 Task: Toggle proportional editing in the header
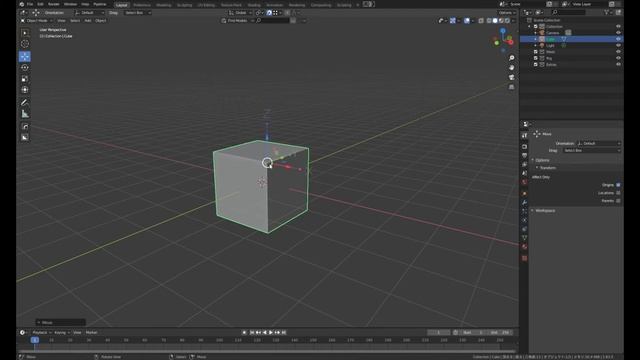287,13
